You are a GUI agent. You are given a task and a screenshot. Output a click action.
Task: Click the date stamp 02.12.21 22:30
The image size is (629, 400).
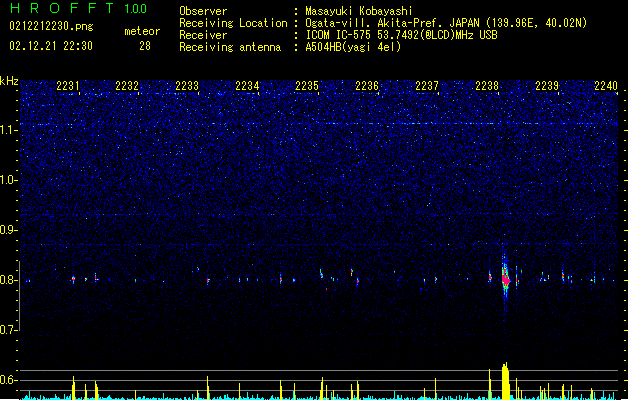click(x=51, y=46)
